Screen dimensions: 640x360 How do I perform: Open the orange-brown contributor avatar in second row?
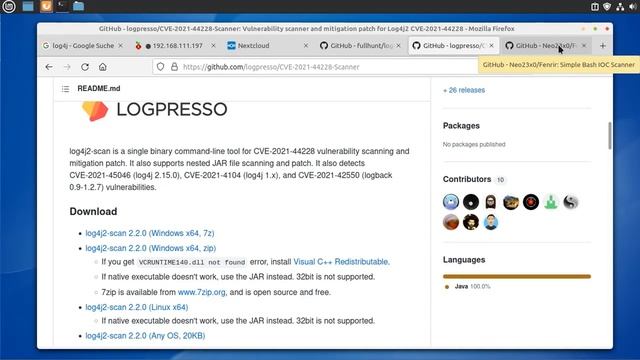(451, 222)
